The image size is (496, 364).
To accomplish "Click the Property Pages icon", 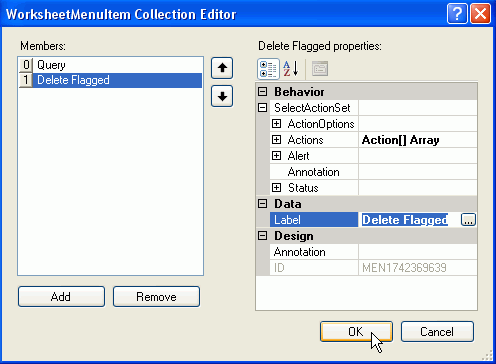I will [320, 69].
